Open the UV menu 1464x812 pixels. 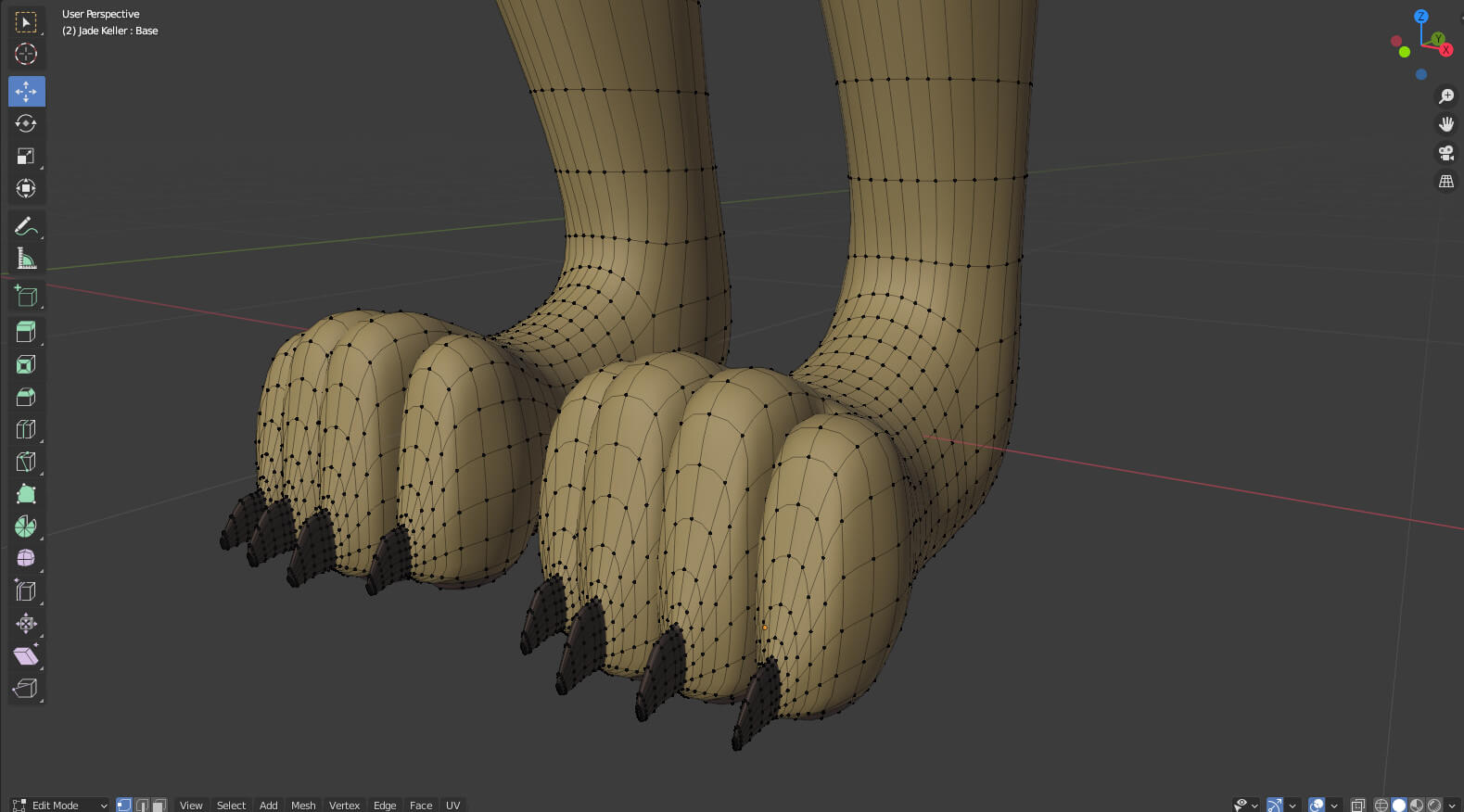(x=452, y=805)
